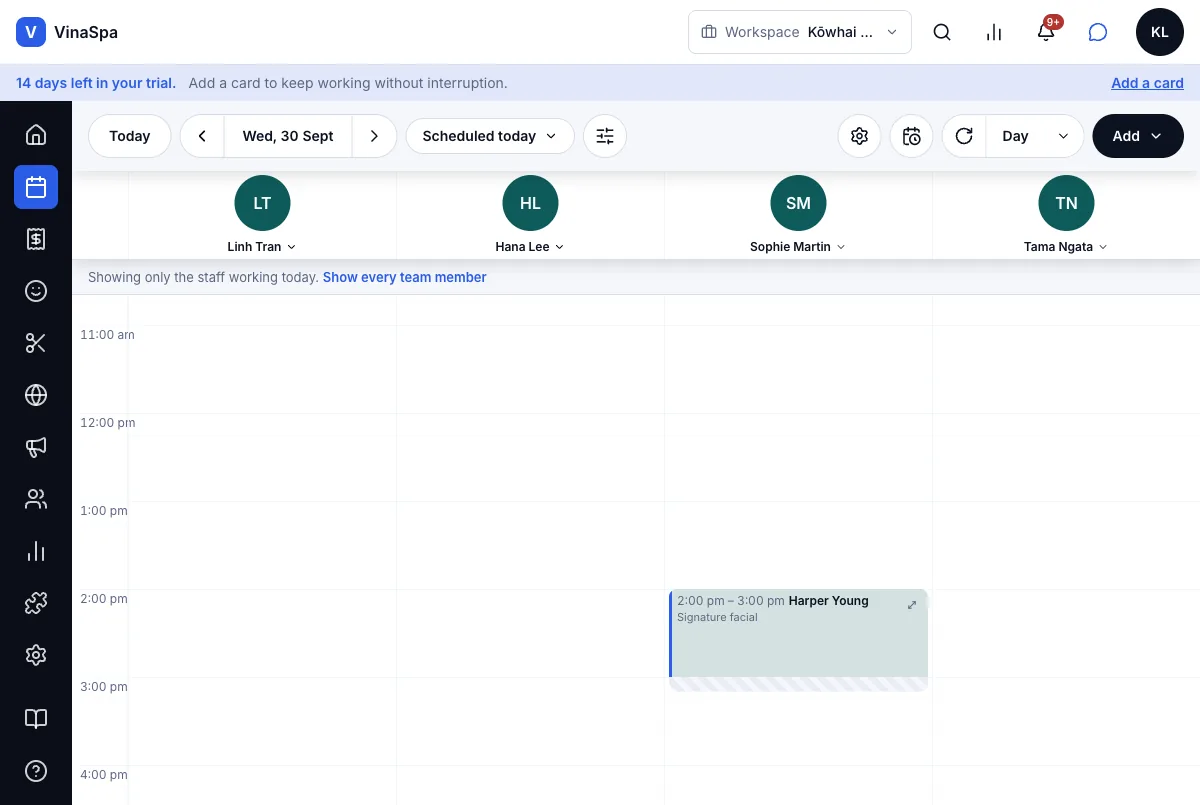Open the Online booking globe icon

(36, 395)
